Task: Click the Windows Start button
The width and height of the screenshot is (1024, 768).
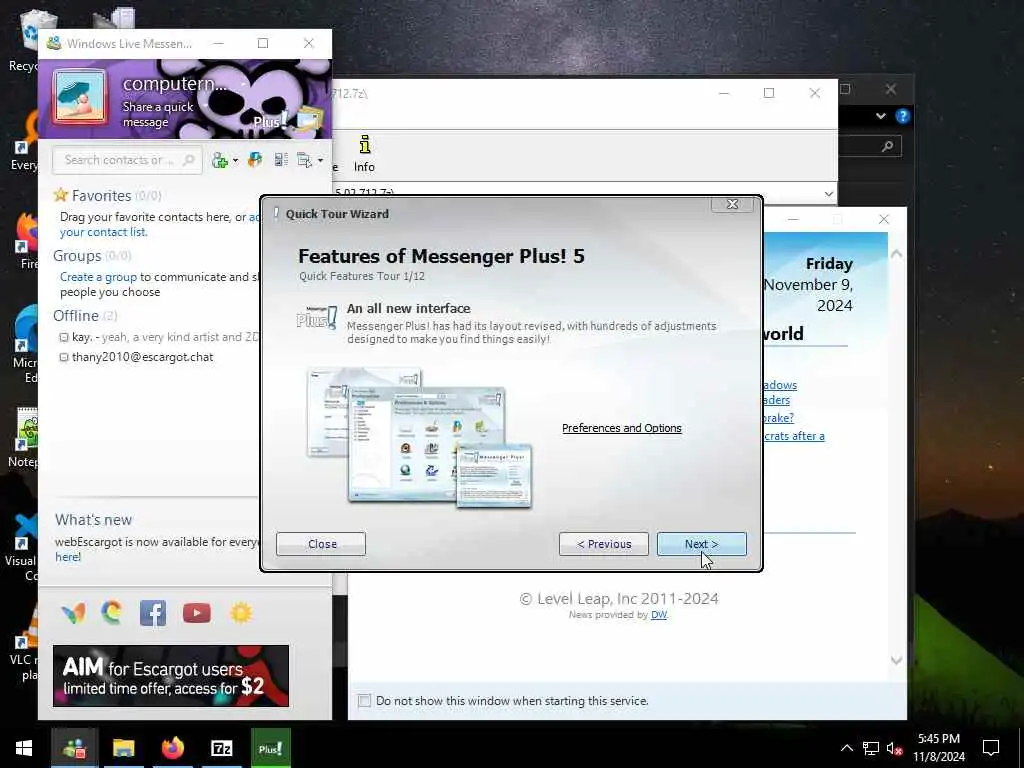Action: (24, 748)
